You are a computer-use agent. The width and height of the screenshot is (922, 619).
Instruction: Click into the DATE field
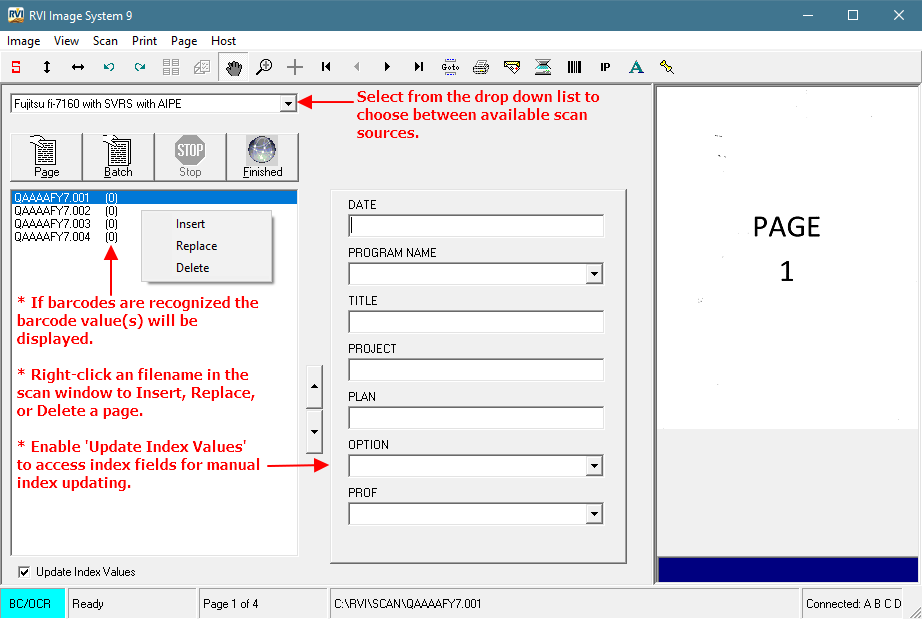click(x=476, y=226)
